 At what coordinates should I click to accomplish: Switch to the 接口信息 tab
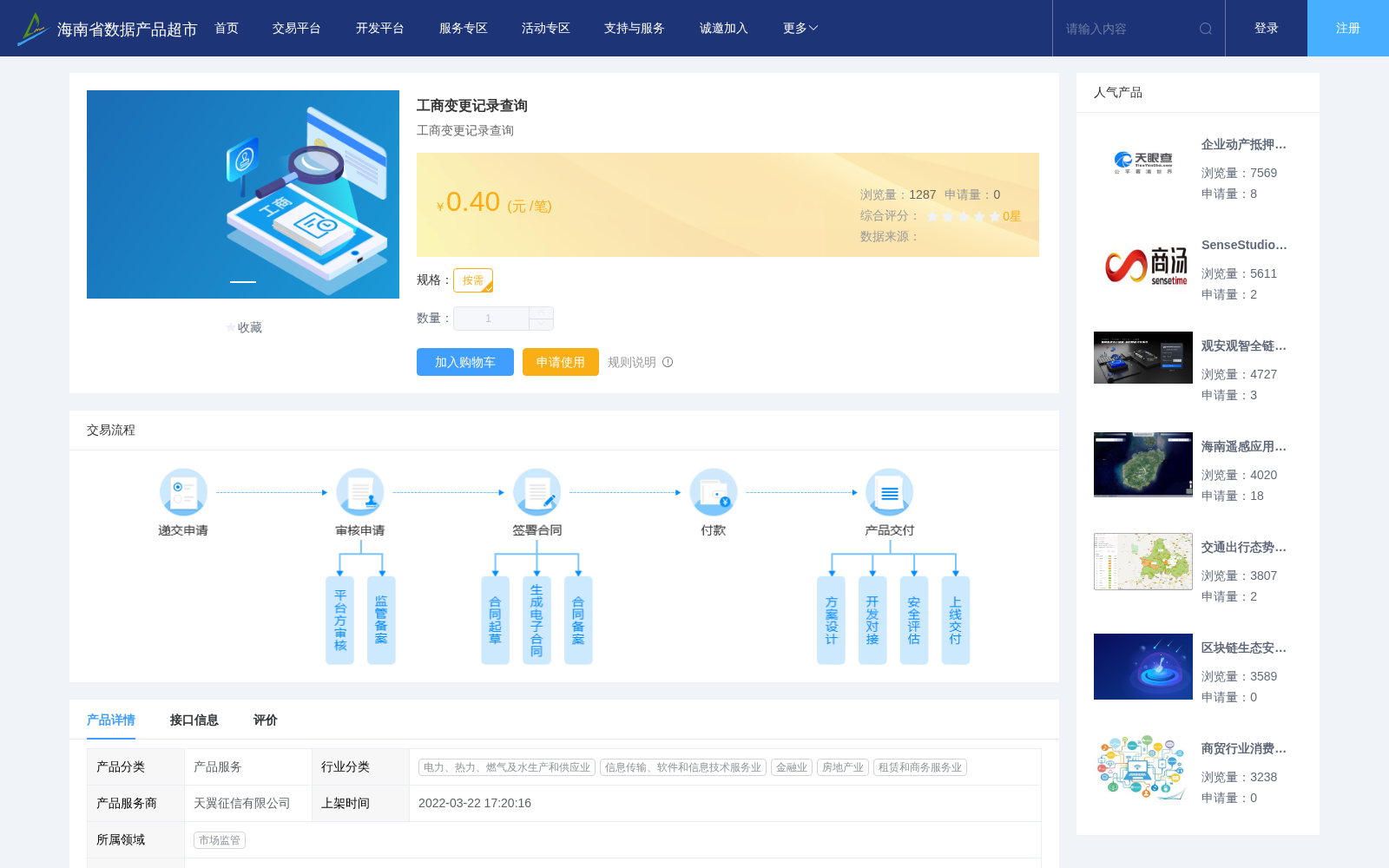point(194,720)
